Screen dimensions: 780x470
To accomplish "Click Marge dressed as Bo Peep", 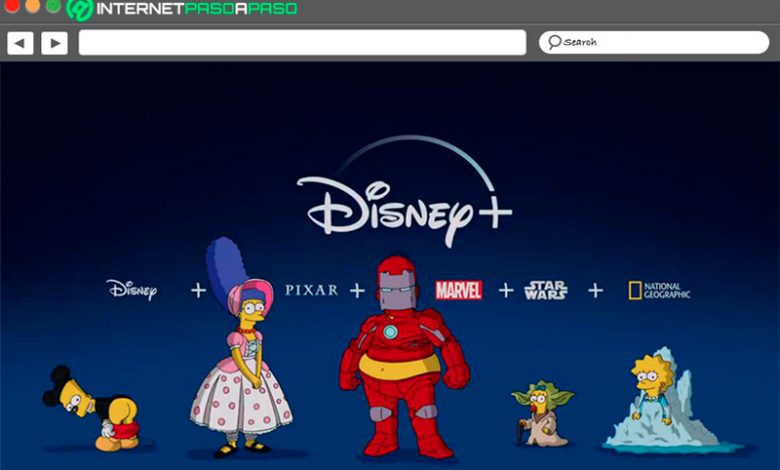I will (x=240, y=348).
